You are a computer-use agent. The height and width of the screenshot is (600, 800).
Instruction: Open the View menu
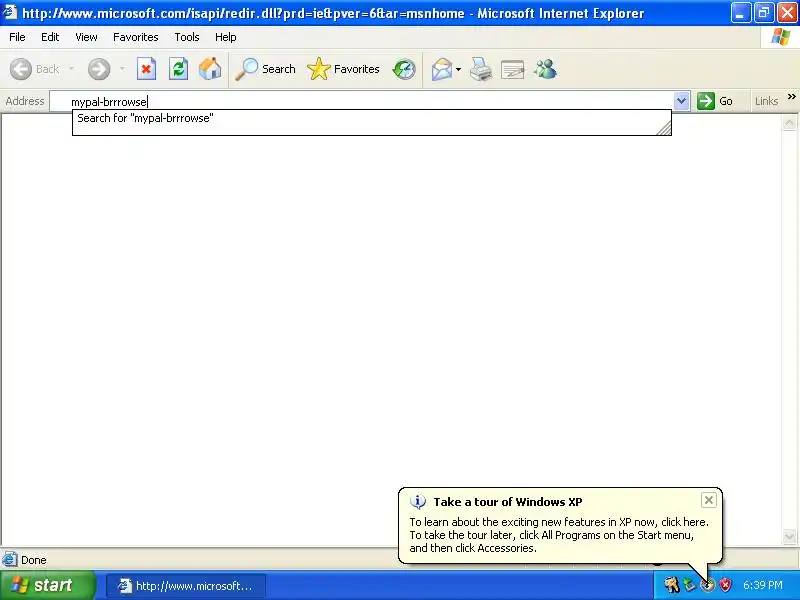[x=86, y=37]
